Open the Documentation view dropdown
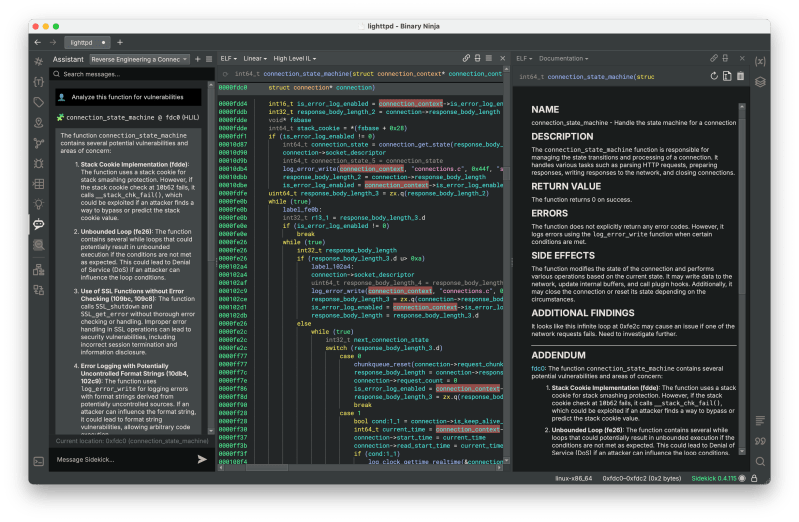The height and width of the screenshot is (522, 799). (564, 59)
